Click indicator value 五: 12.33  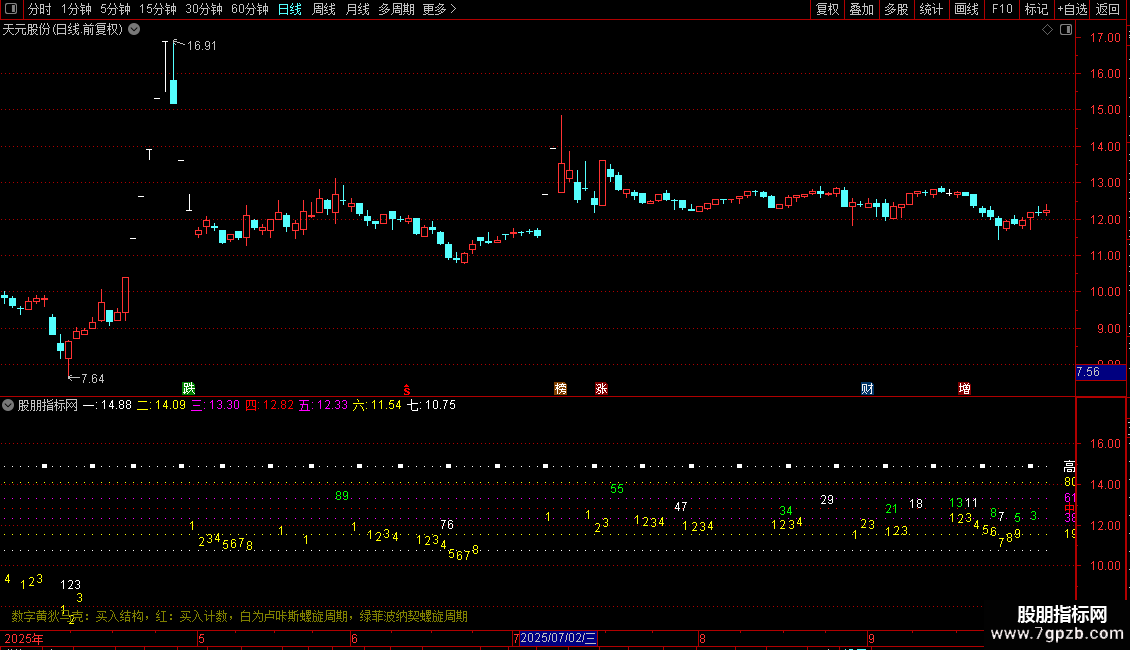[x=323, y=405]
